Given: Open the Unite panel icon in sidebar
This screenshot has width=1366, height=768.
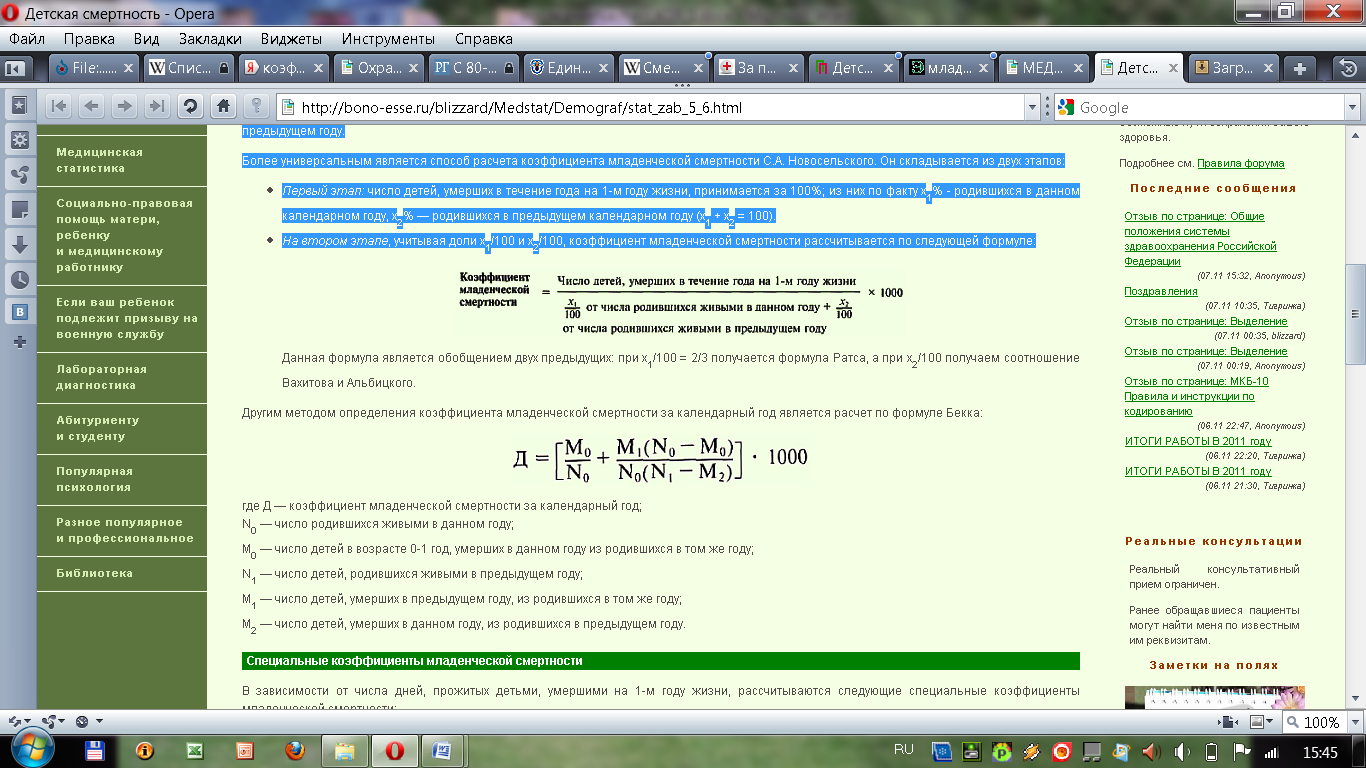Looking at the screenshot, I should 19,174.
